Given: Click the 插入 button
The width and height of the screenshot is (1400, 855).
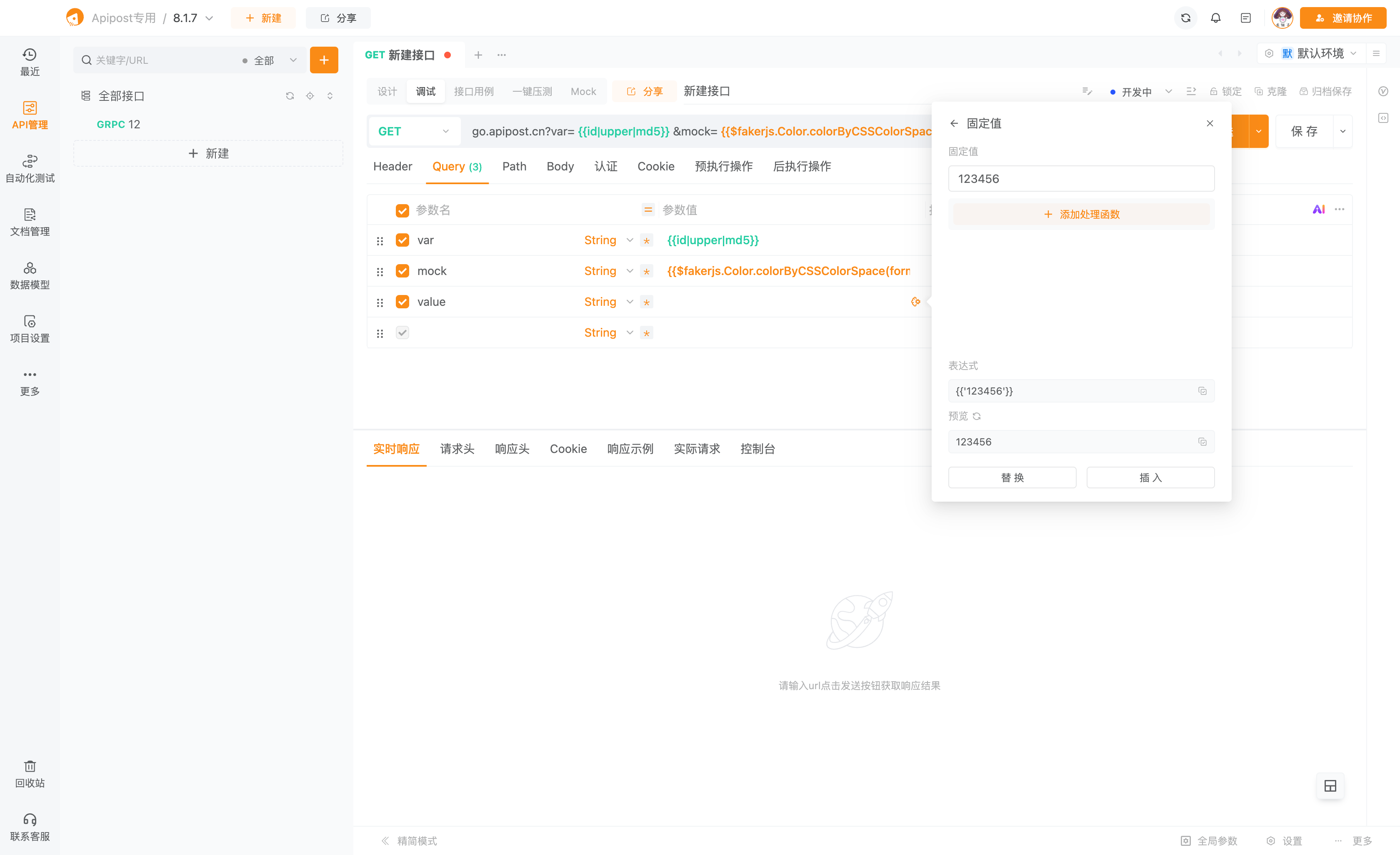Looking at the screenshot, I should 1150,478.
